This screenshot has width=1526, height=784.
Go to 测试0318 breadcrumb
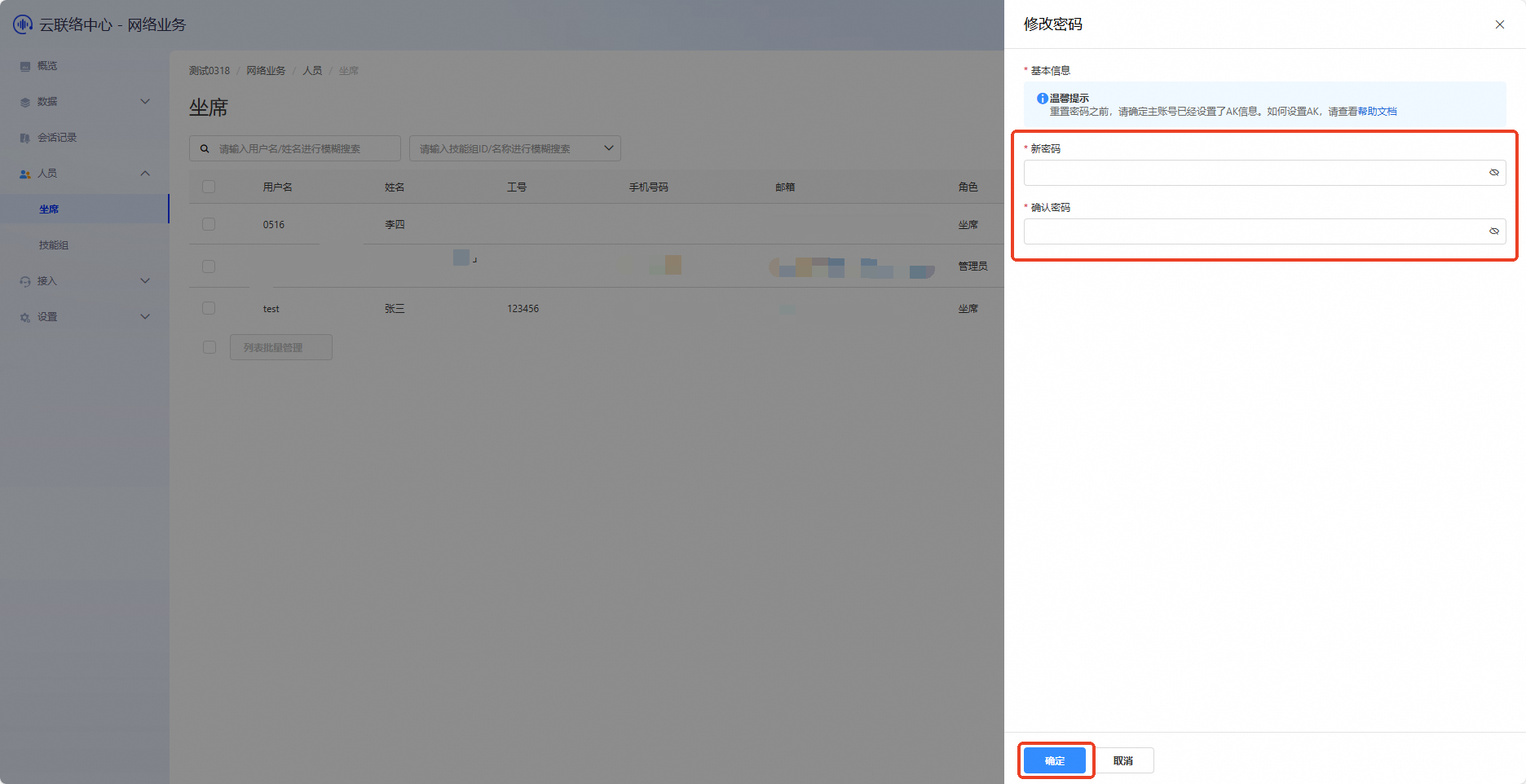209,71
